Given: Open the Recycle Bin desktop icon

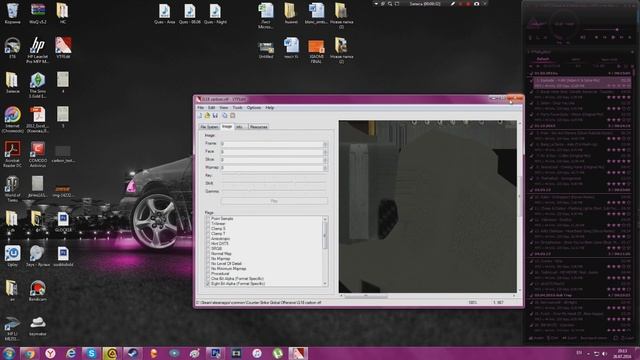Looking at the screenshot, I should [x=12, y=13].
